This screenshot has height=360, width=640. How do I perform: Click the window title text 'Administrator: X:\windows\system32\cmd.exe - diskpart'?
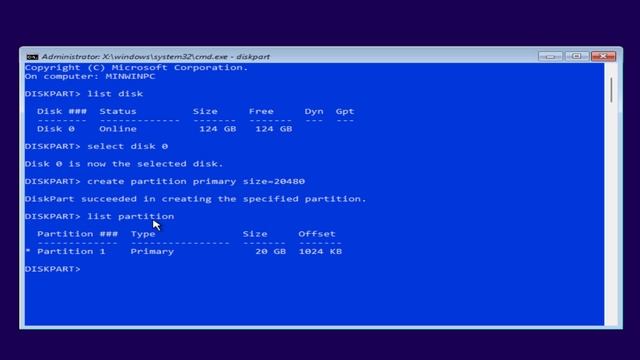pyautogui.click(x=156, y=57)
